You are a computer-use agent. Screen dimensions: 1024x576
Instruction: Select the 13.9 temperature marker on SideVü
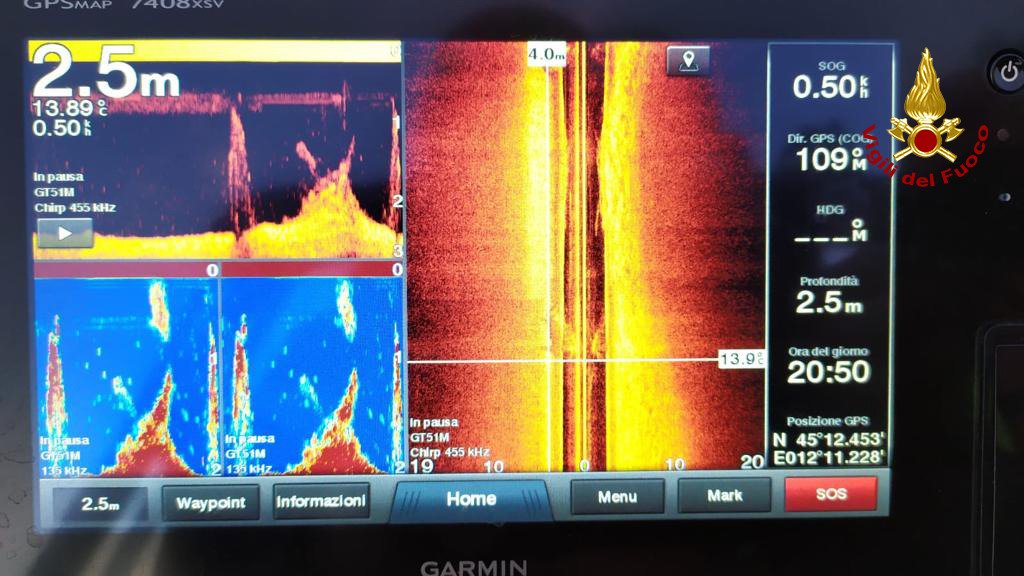(741, 359)
